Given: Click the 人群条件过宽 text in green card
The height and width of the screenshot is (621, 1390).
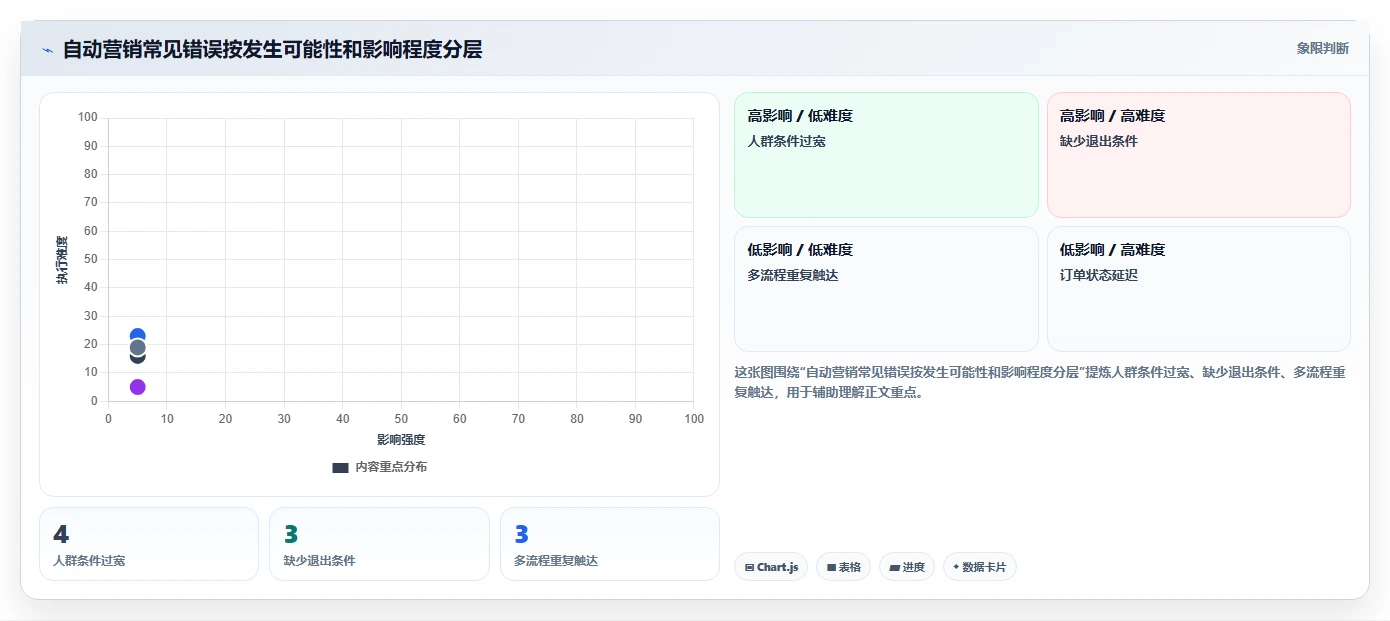Looking at the screenshot, I should [x=786, y=141].
